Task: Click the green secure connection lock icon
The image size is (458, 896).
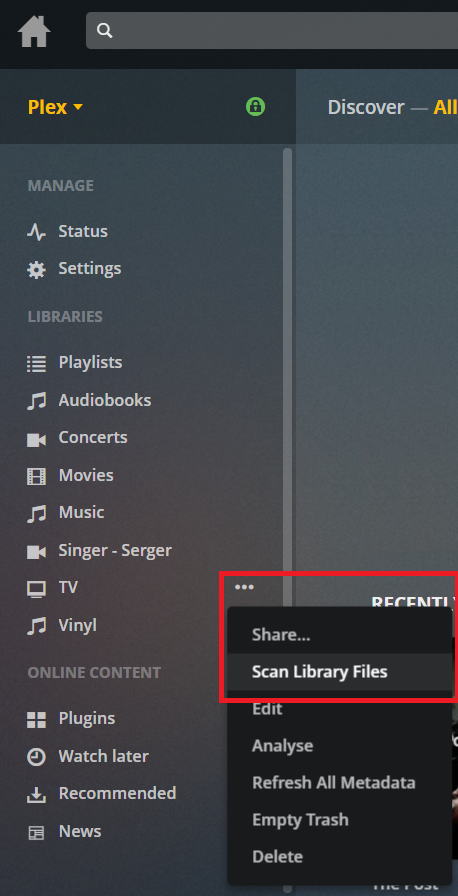Action: [x=255, y=106]
